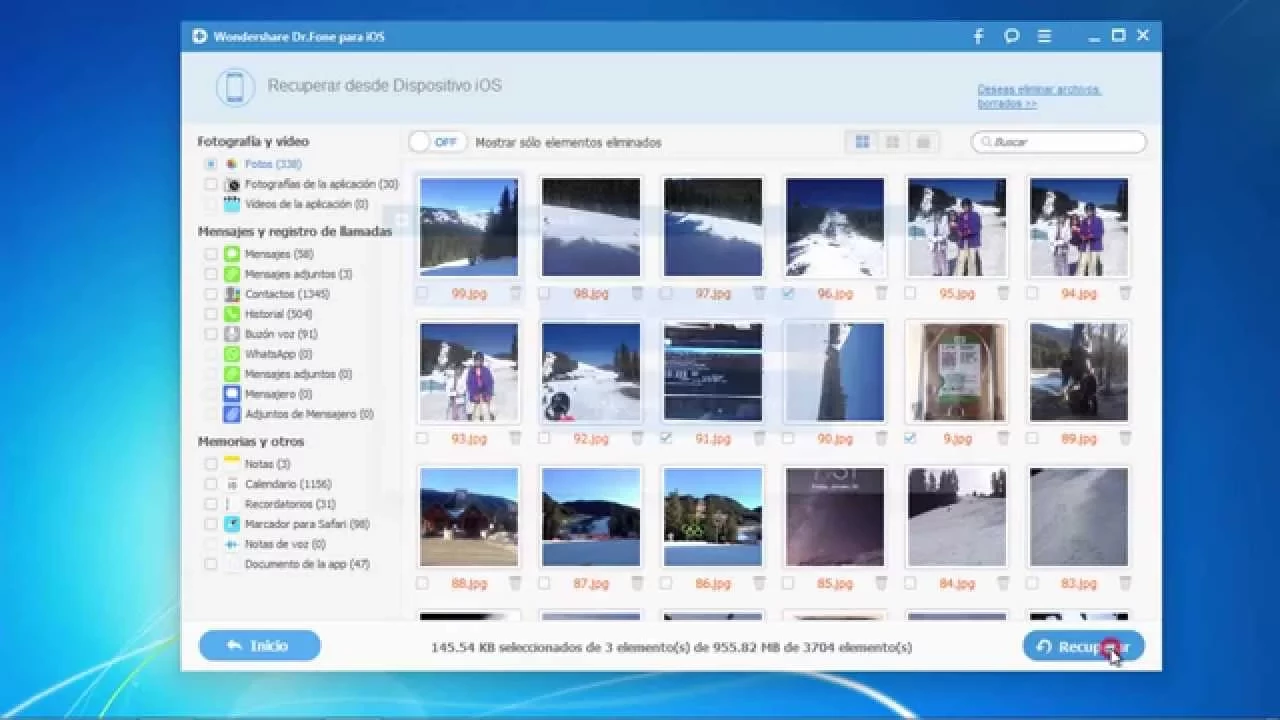This screenshot has width=1280, height=720.
Task: Open the 9.jpg thumbnail
Action: (x=957, y=372)
